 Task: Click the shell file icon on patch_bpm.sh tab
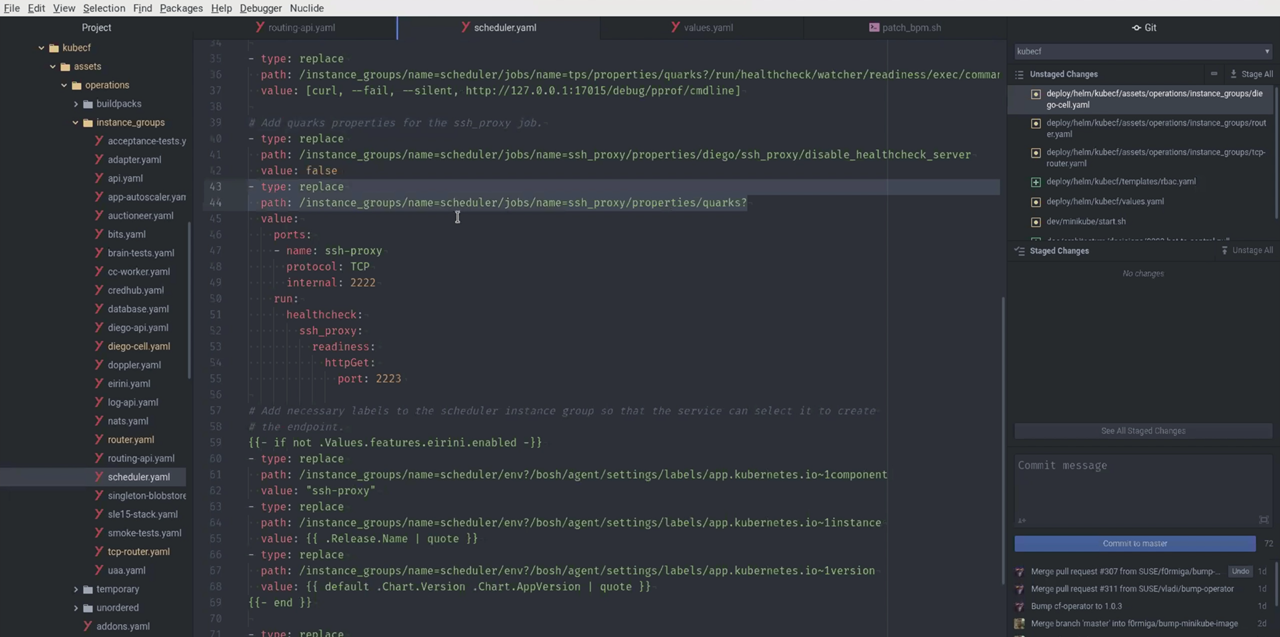pyautogui.click(x=874, y=27)
